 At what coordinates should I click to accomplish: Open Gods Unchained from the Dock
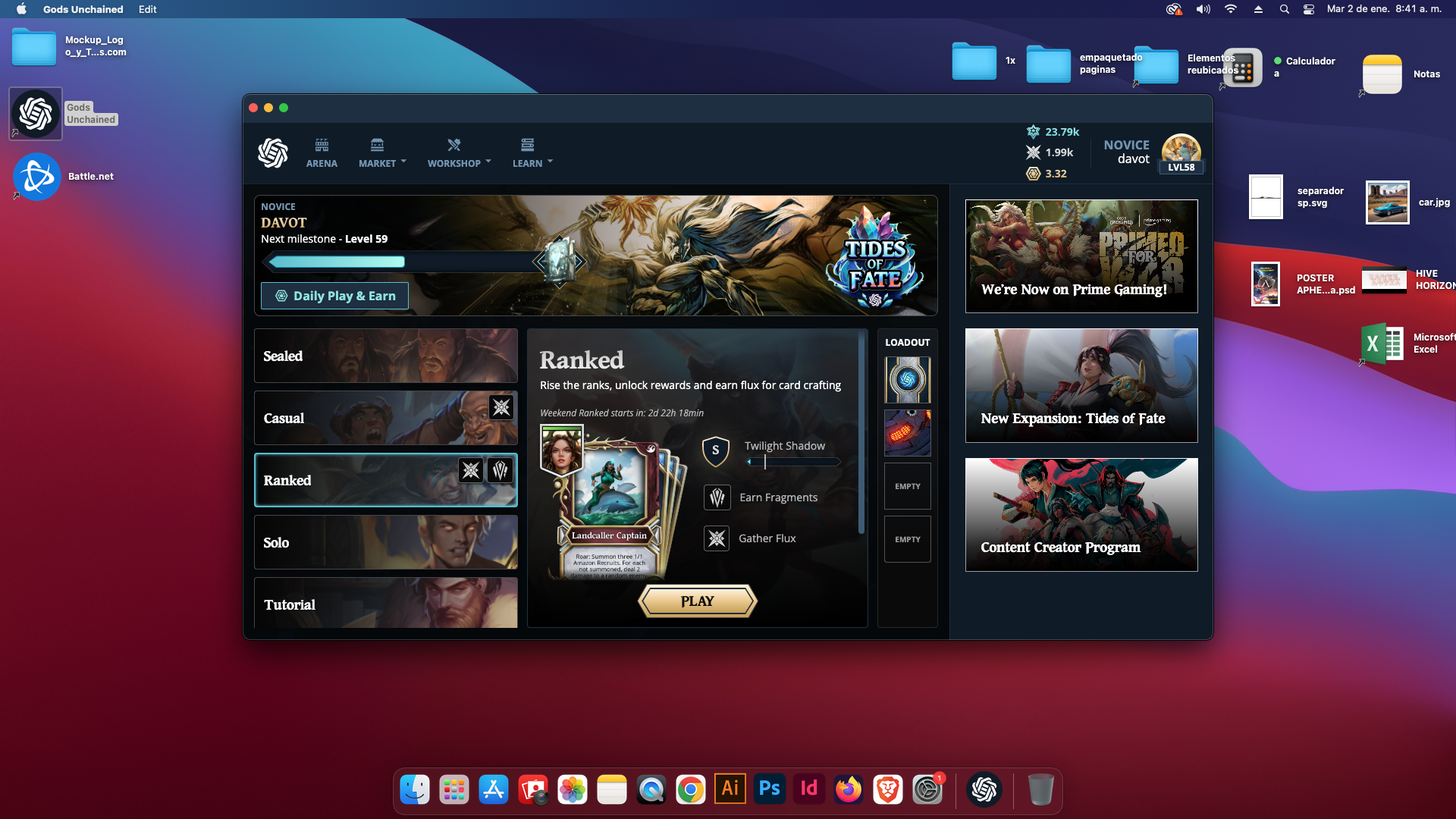pos(984,789)
